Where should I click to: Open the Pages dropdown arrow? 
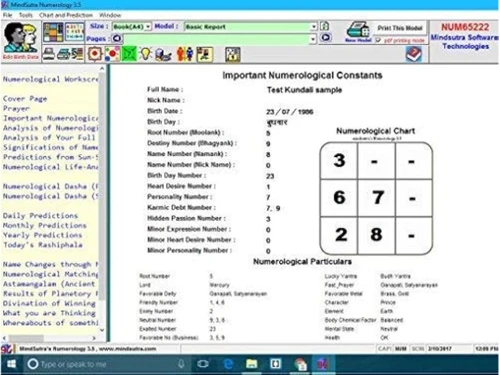point(313,39)
